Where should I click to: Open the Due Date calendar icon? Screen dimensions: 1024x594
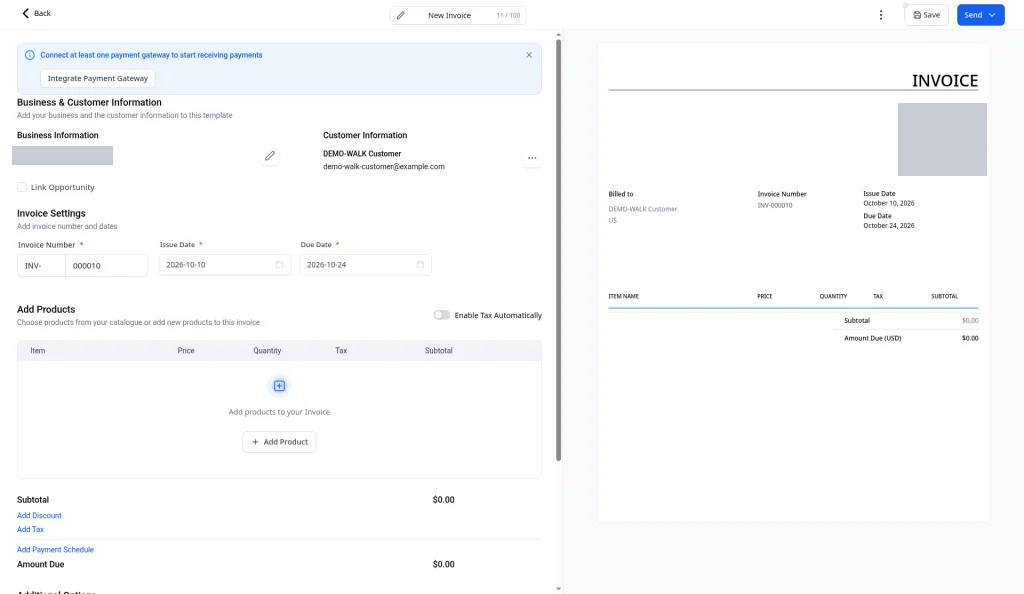coord(420,264)
